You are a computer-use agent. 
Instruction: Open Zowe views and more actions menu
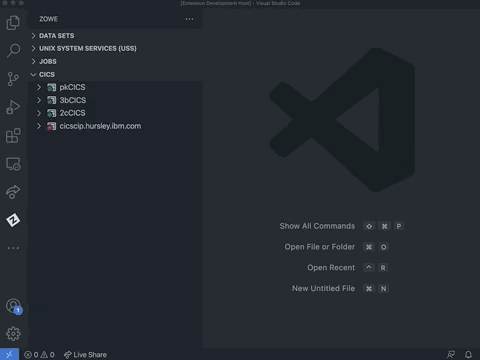(189, 19)
